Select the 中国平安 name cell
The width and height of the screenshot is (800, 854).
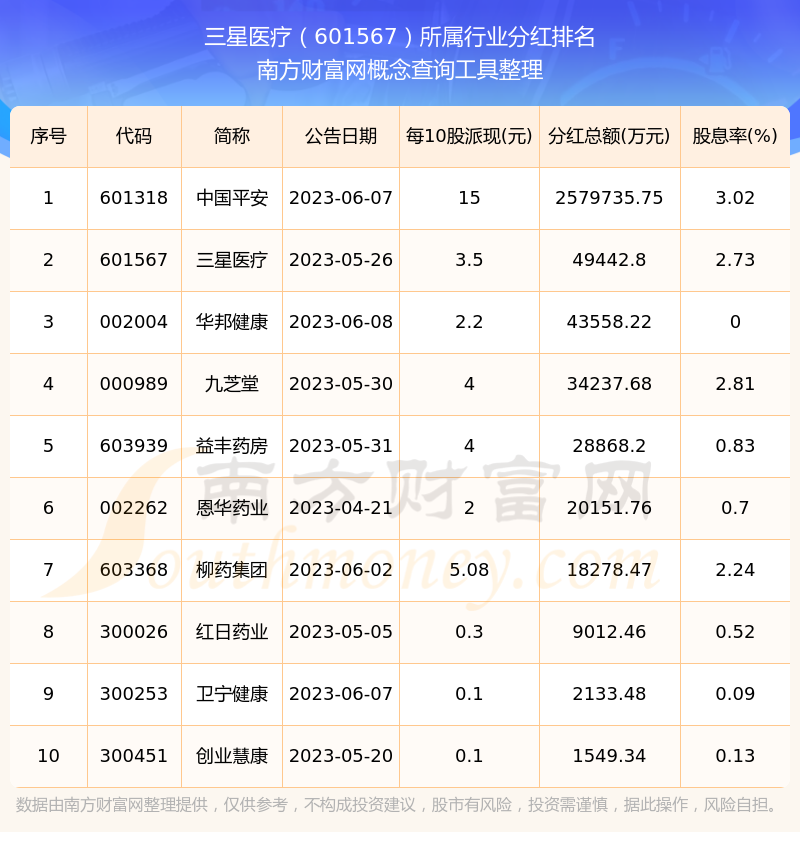[232, 198]
